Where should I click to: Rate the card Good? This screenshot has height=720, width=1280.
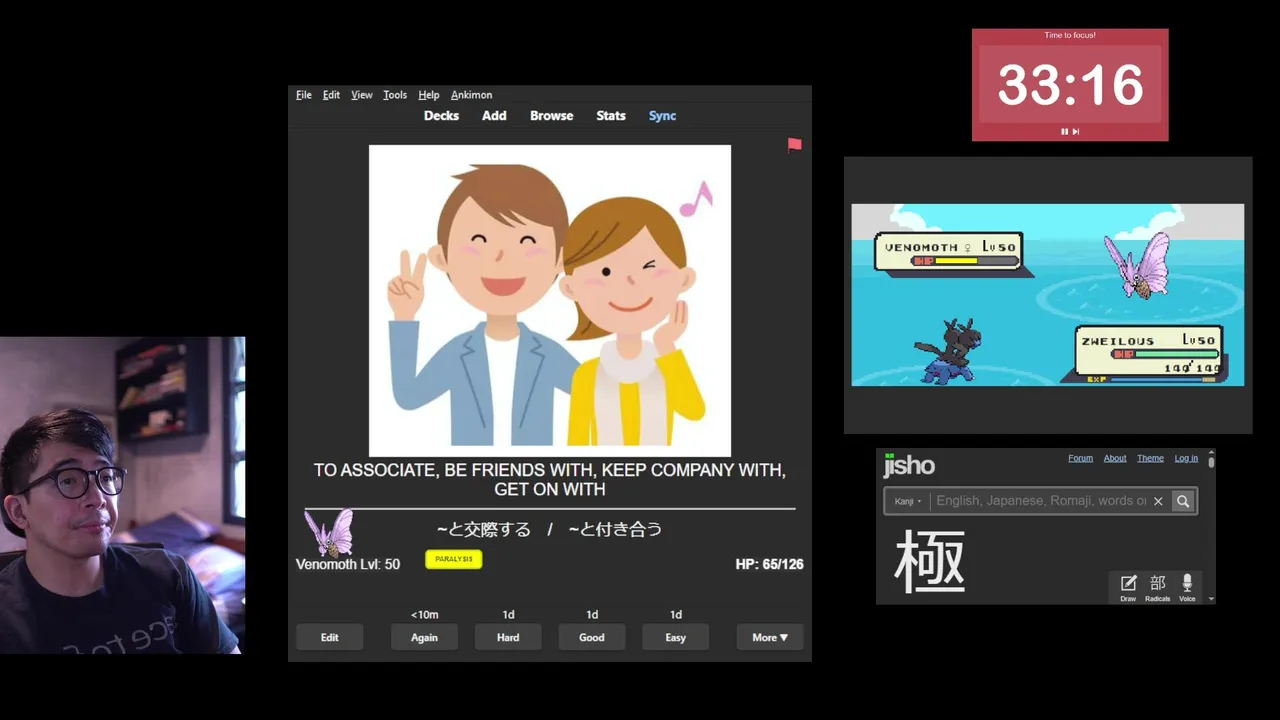click(592, 637)
